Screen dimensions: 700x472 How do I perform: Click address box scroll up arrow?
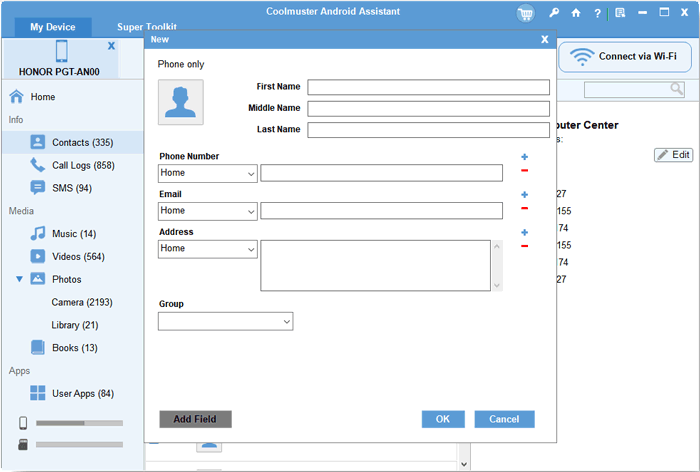[x=497, y=246]
